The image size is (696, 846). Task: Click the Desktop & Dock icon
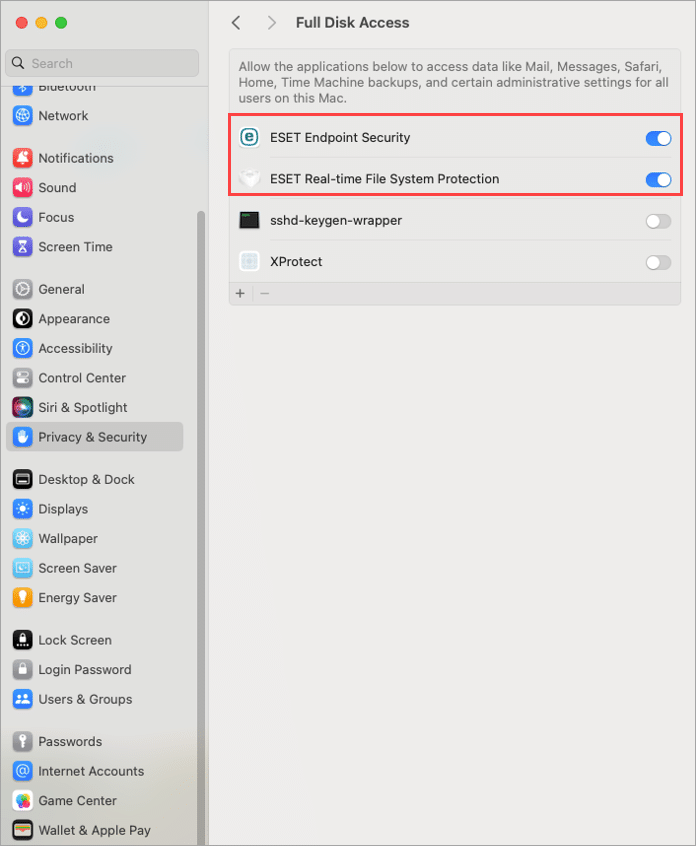click(x=23, y=479)
